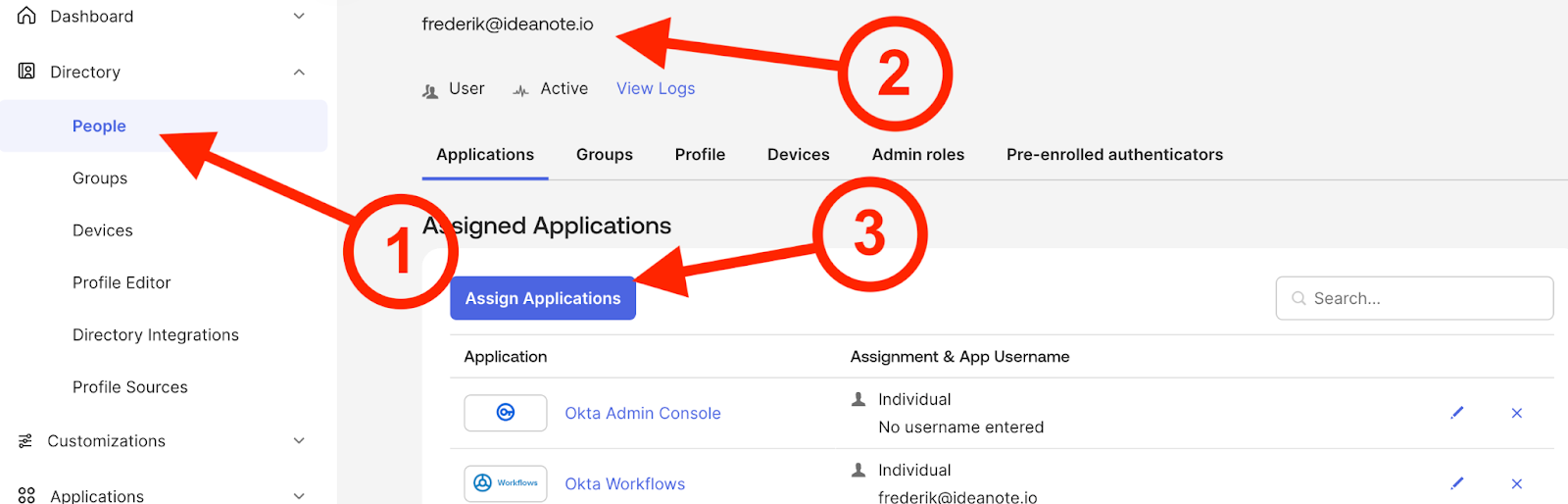
Task: Switch to the Applications tab
Action: pos(485,155)
